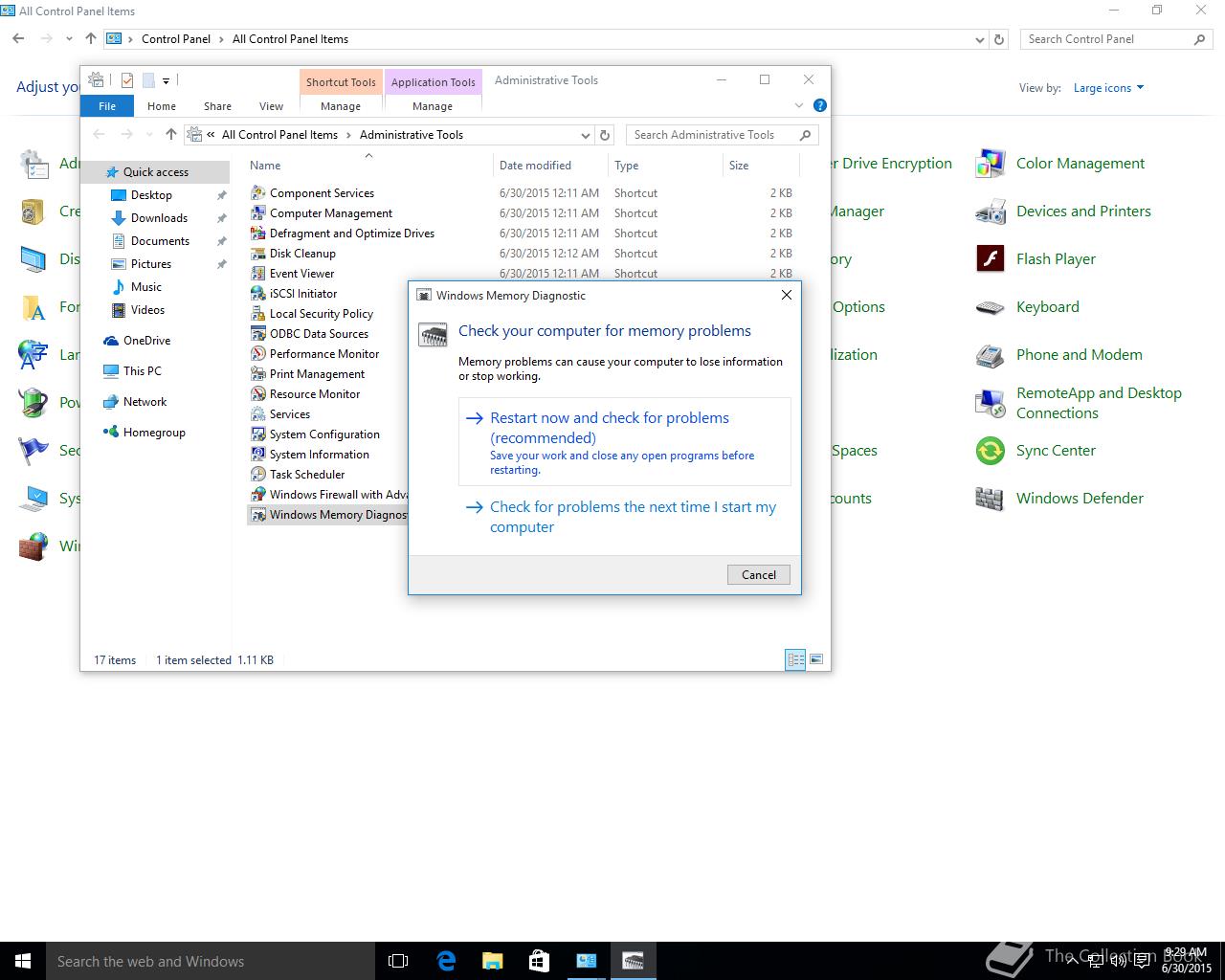The image size is (1225, 980).
Task: Select the System Configuration icon
Action: pyautogui.click(x=257, y=434)
